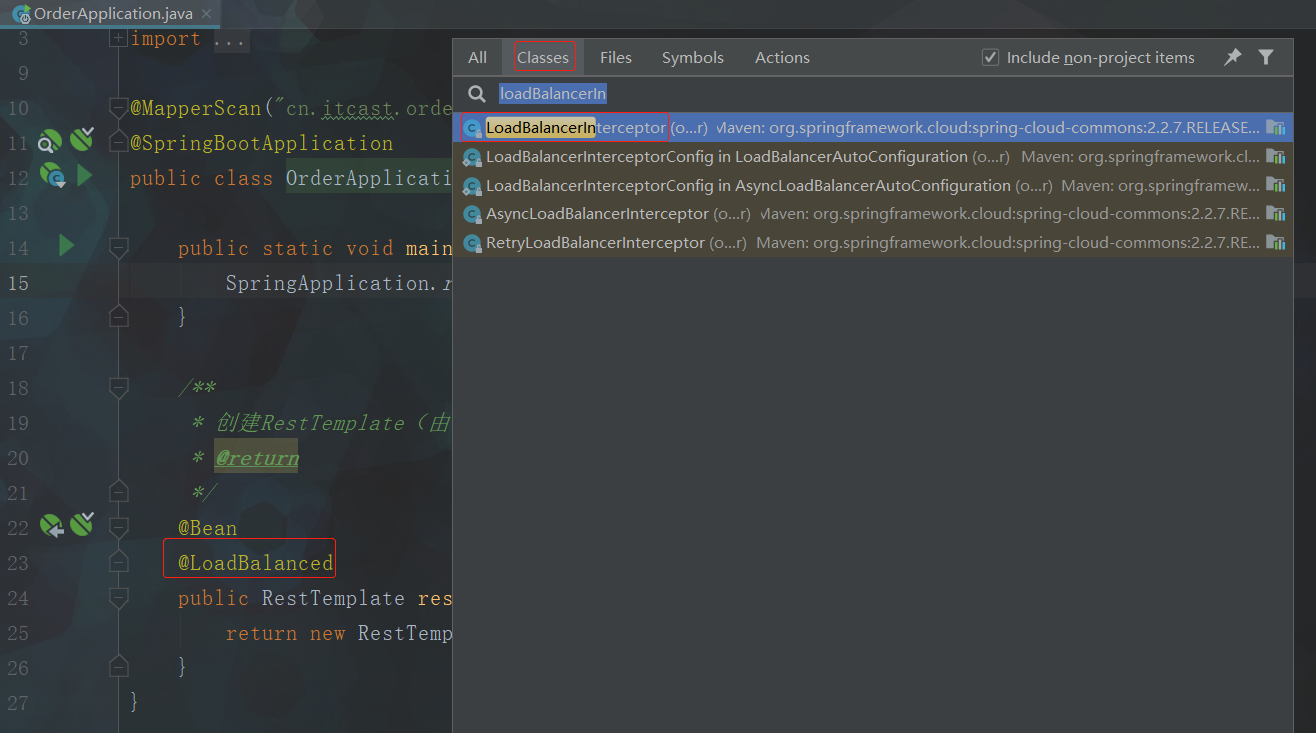Toggle Include non-project items checkbox
This screenshot has width=1316, height=733.
[990, 57]
